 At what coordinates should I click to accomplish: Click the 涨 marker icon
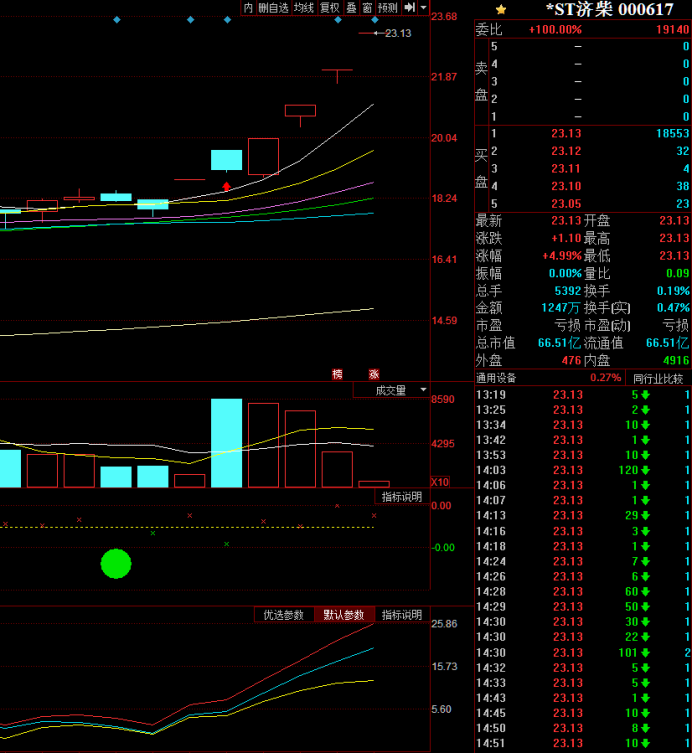click(374, 374)
